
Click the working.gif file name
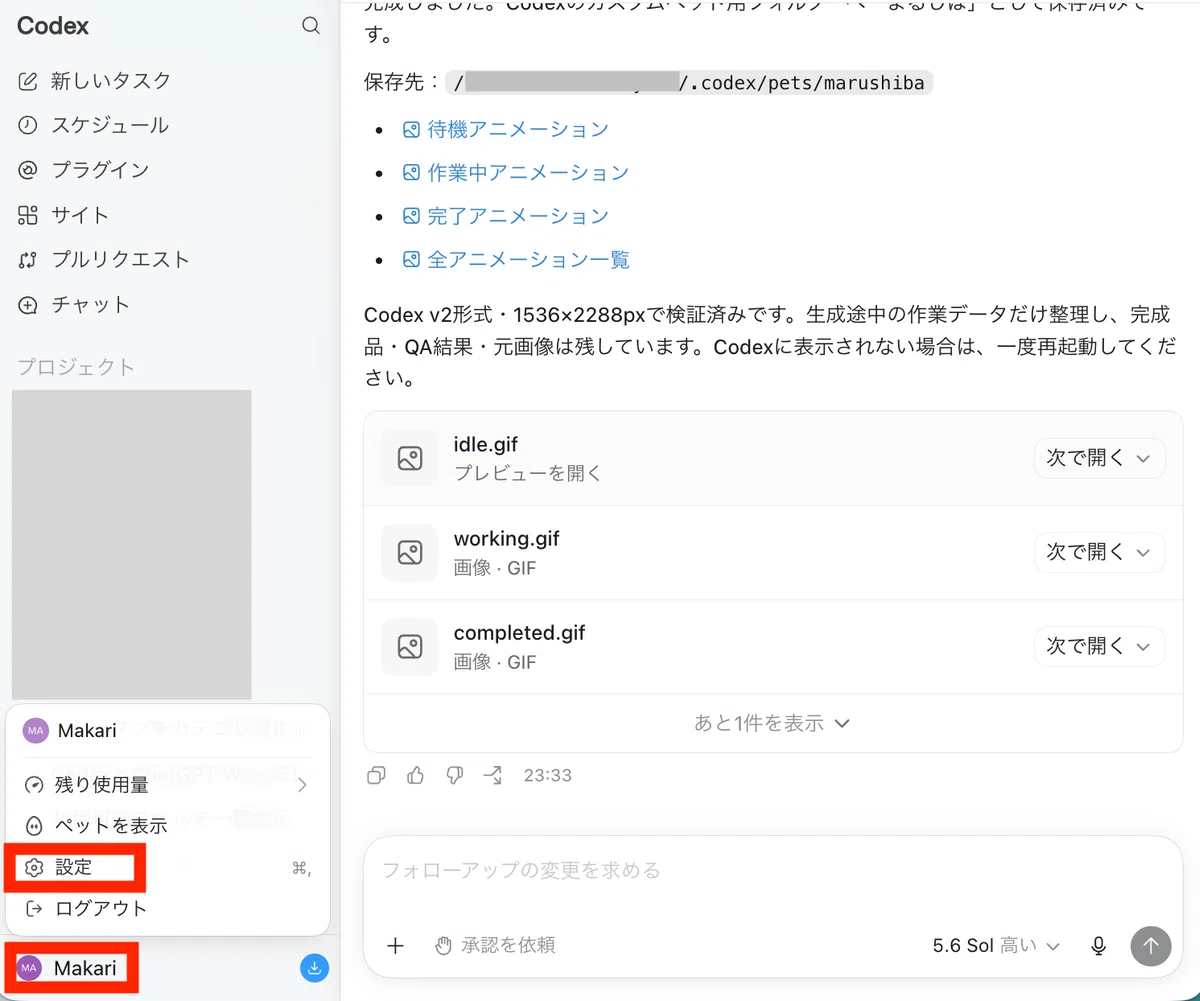tap(507, 539)
